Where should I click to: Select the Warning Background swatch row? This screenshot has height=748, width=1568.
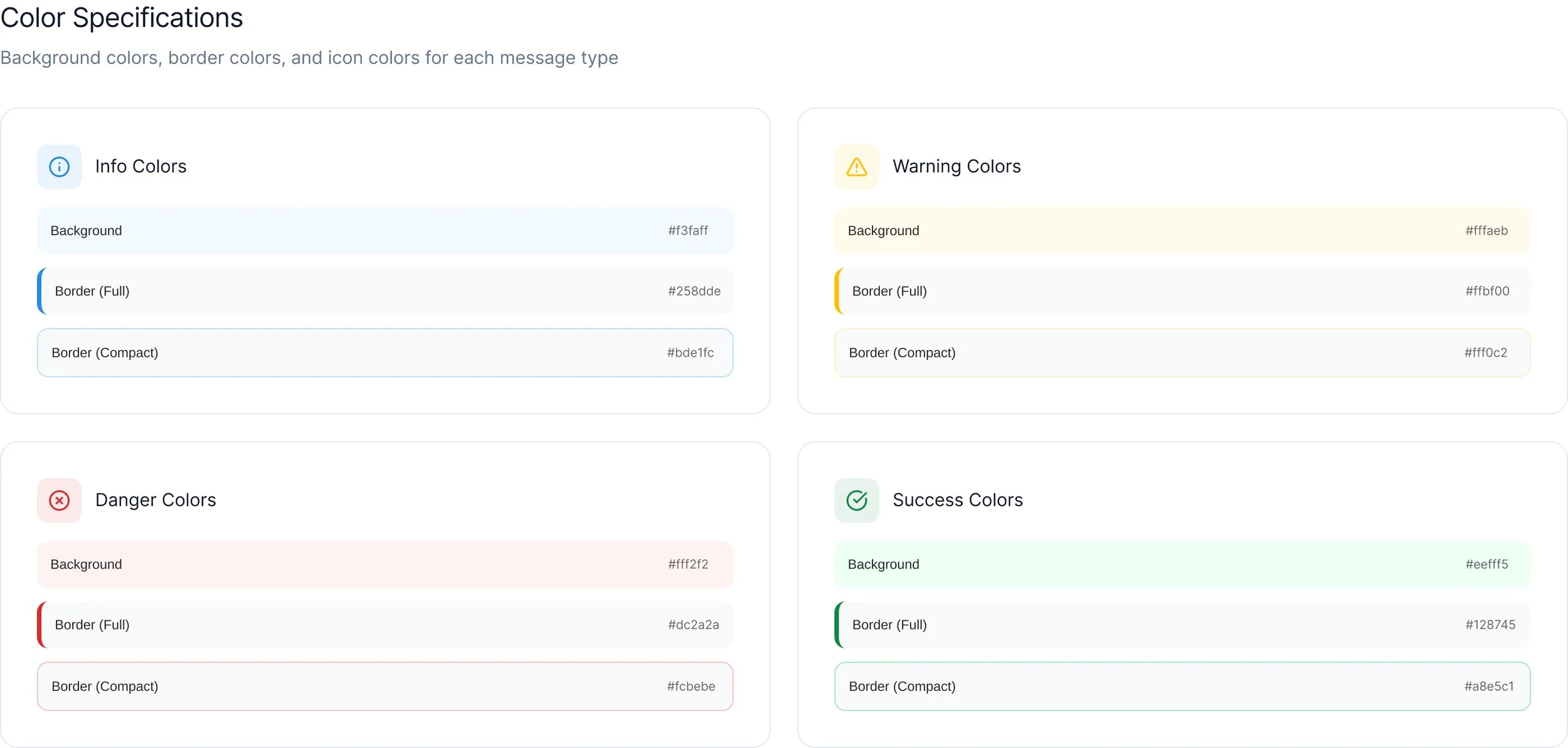1182,231
